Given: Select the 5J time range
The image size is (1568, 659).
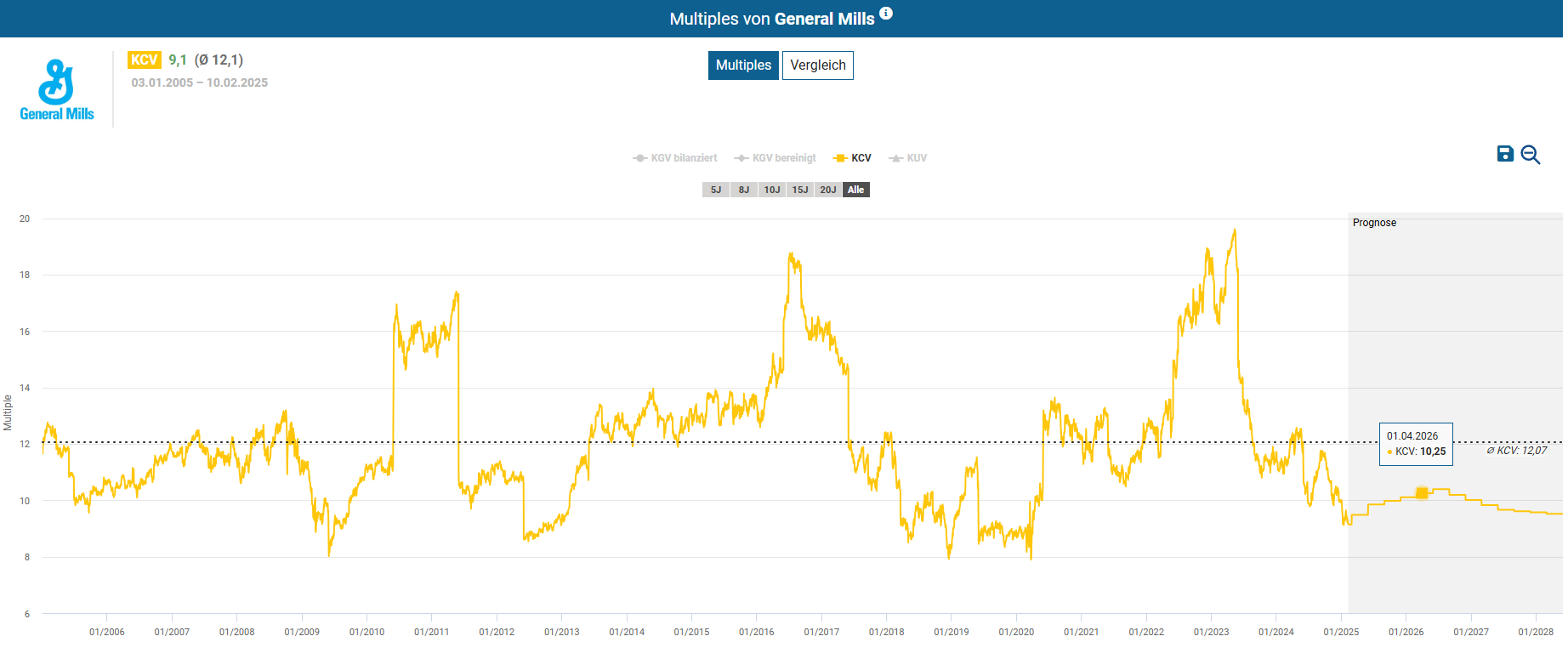Looking at the screenshot, I should coord(716,190).
